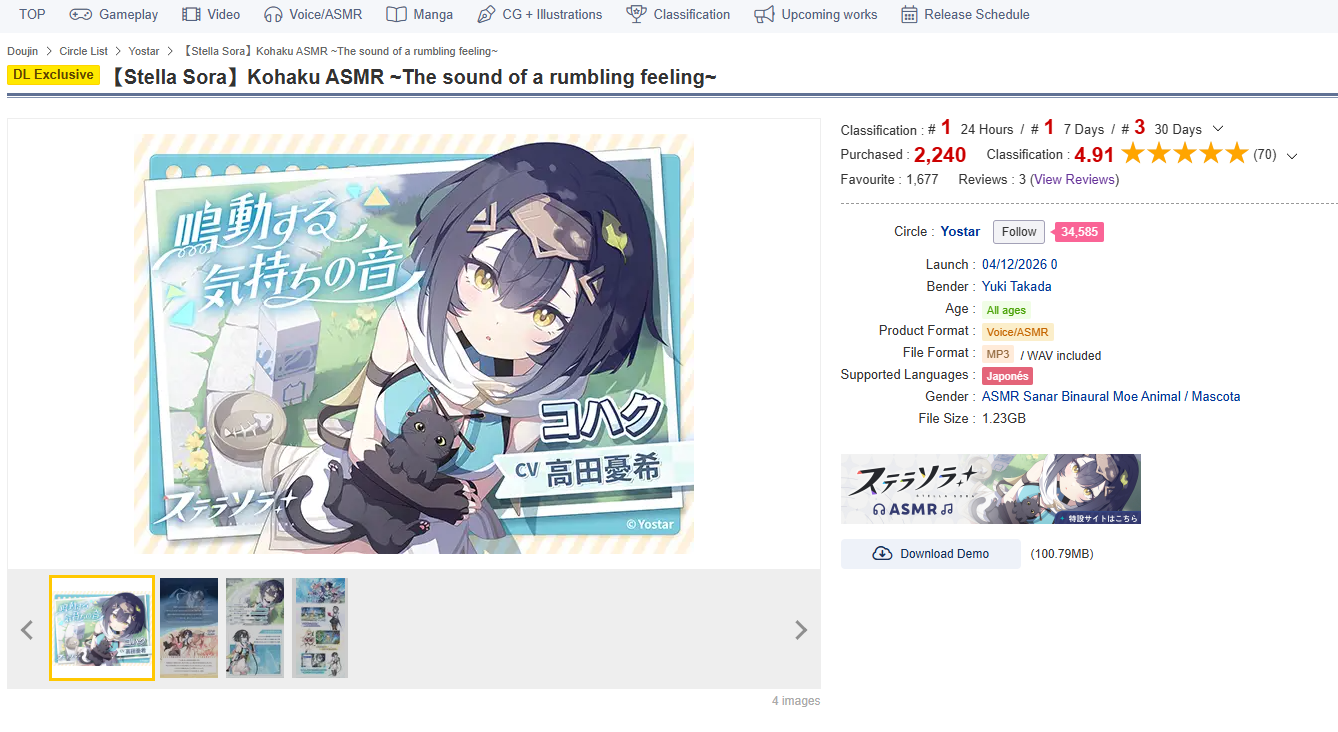Select the CG + Illustrations pen icon
Screen dimensions: 1338x732
486,14
